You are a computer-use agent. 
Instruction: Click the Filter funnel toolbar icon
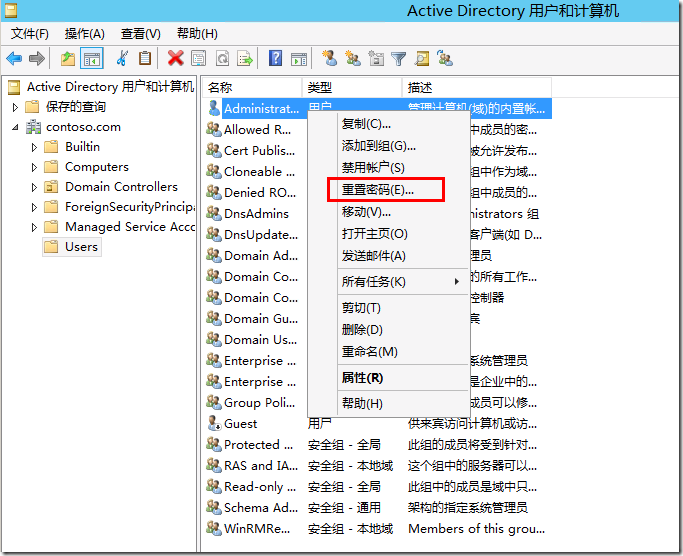(x=398, y=58)
